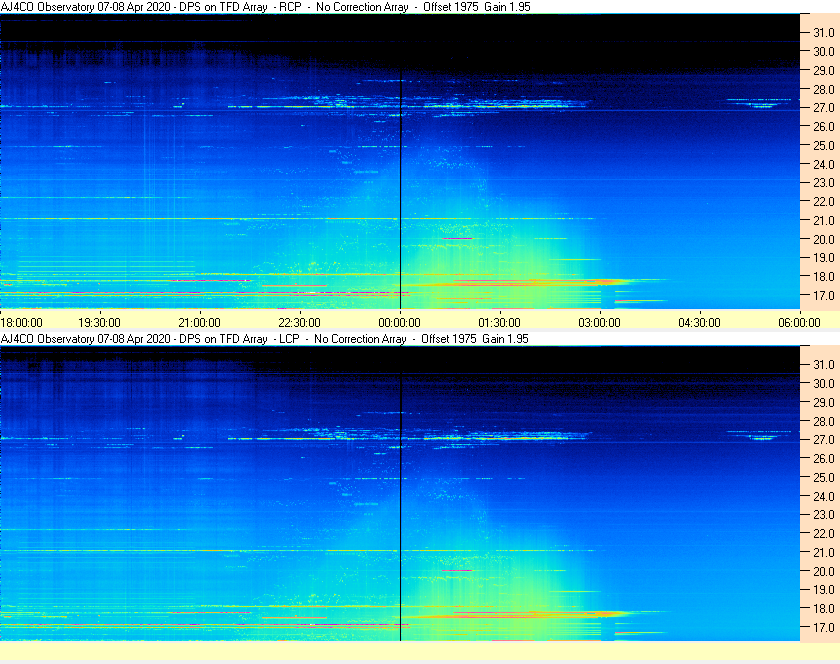Click the 06:00:00 time axis label
The image size is (840, 664).
click(799, 323)
